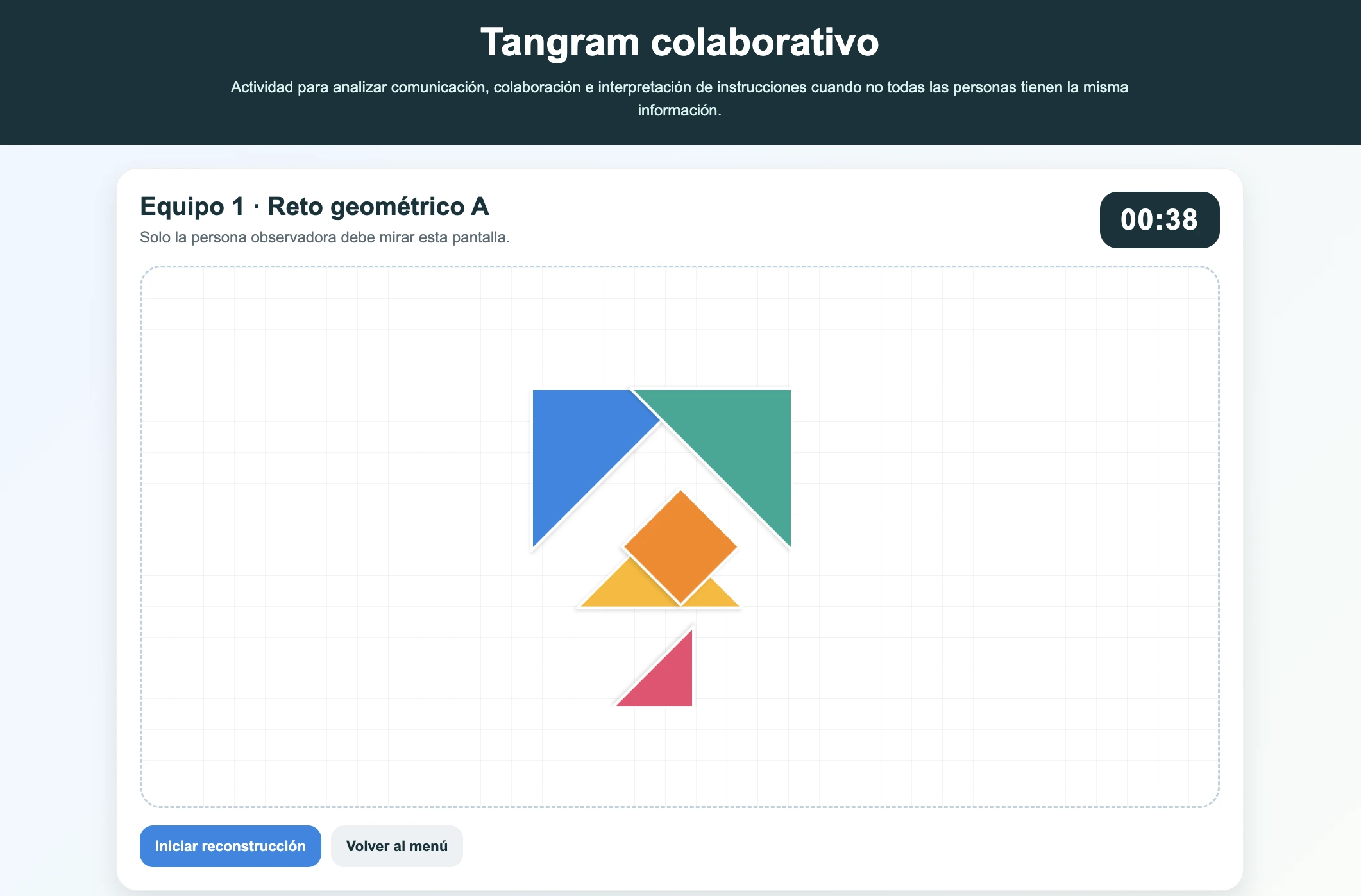Click the orange square piece
The image size is (1361, 896).
(x=680, y=547)
